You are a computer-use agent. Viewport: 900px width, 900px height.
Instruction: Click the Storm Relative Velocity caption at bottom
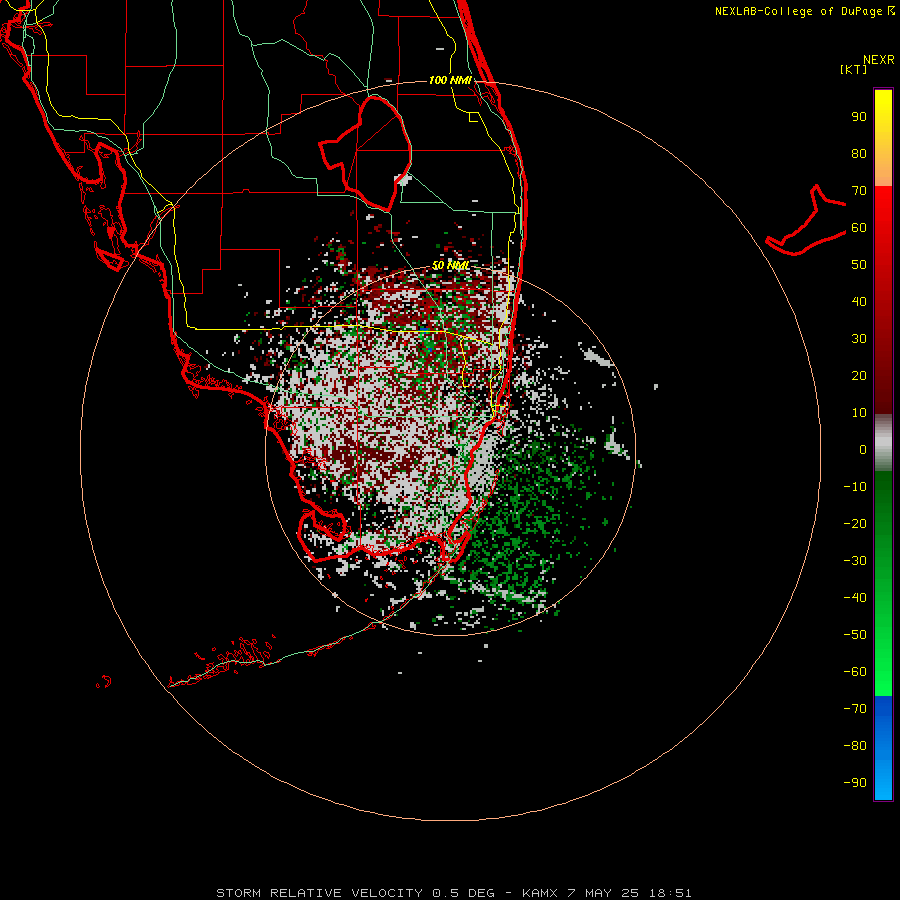[453, 893]
